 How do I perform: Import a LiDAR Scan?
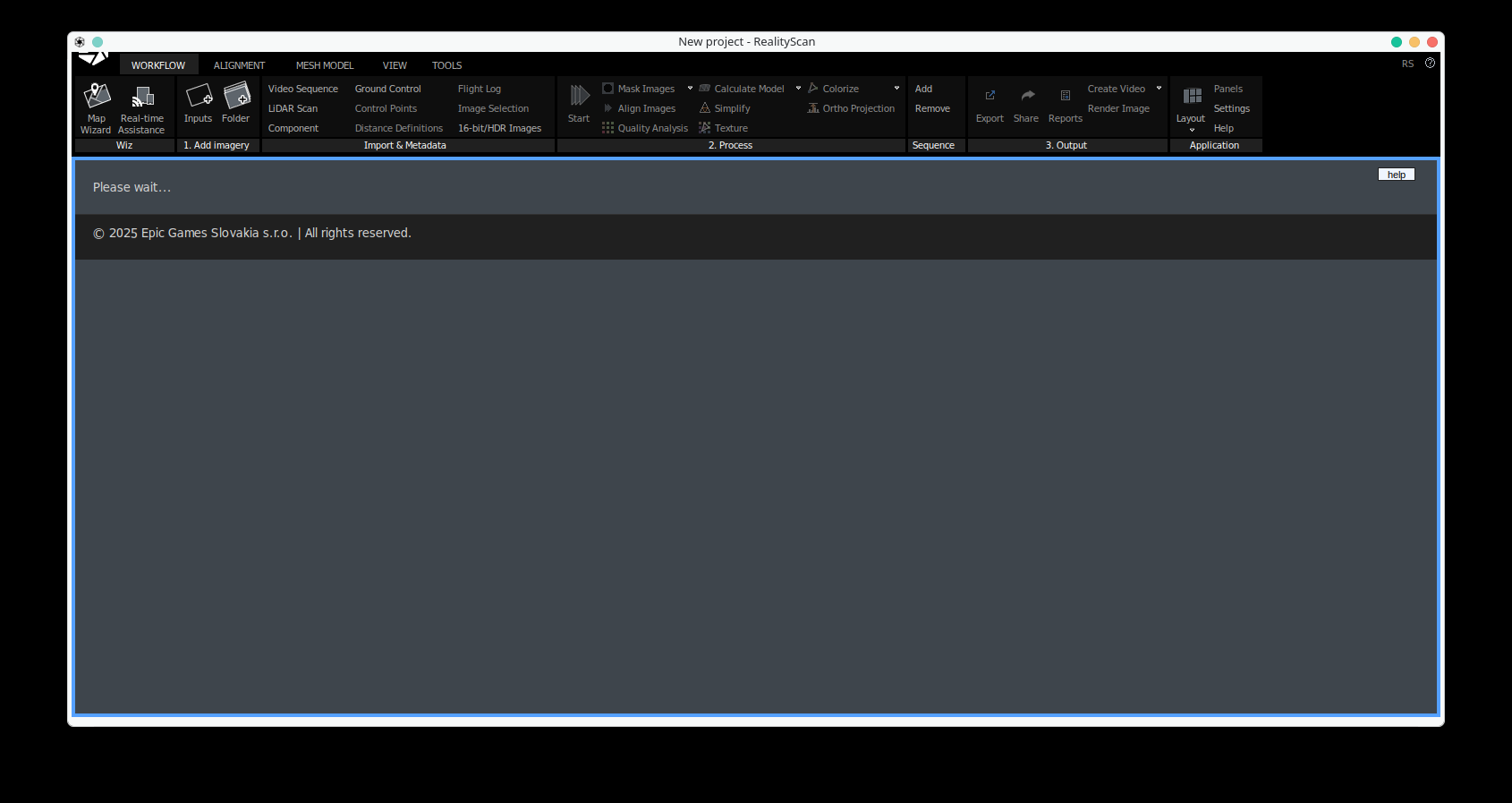pos(293,108)
